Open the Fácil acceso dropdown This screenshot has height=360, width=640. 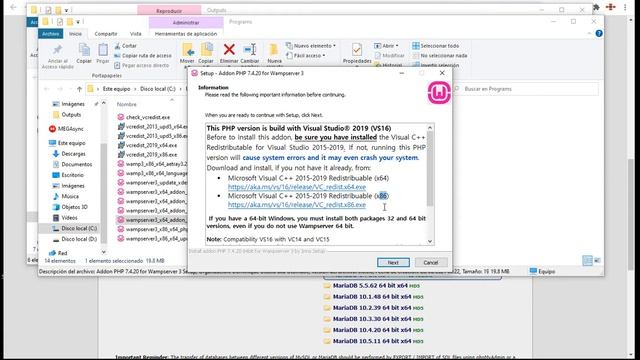(306, 56)
